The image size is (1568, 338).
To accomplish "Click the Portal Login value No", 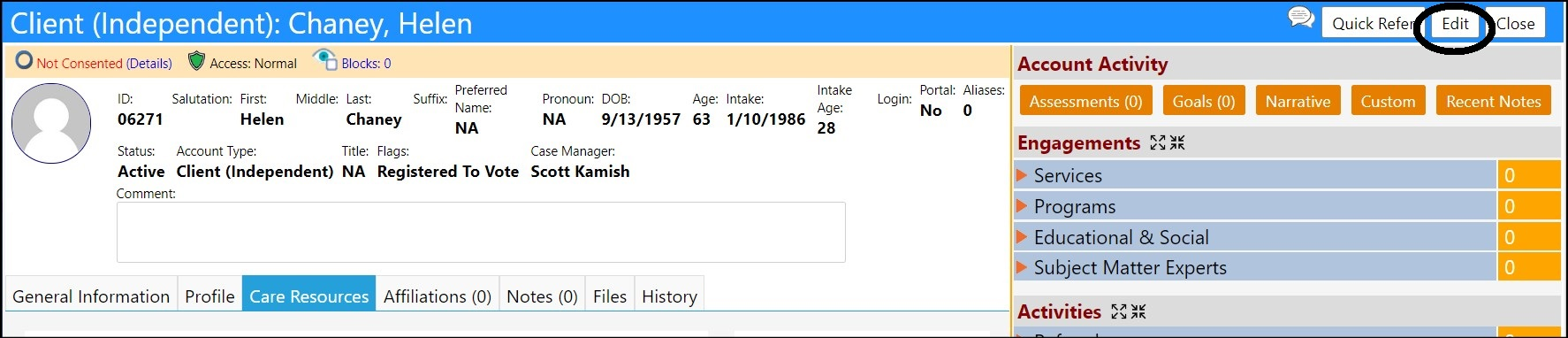I will coord(931,111).
